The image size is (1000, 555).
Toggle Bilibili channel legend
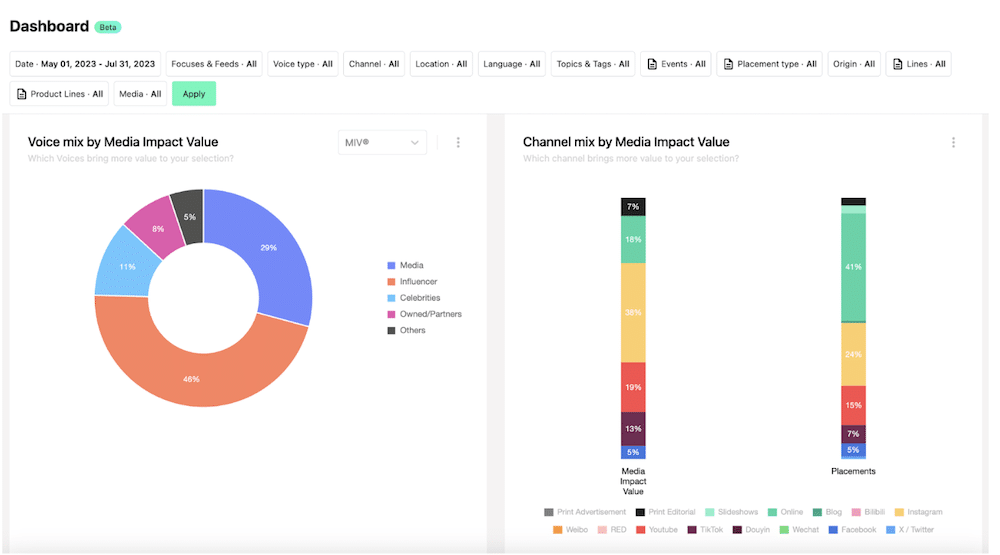[x=868, y=512]
